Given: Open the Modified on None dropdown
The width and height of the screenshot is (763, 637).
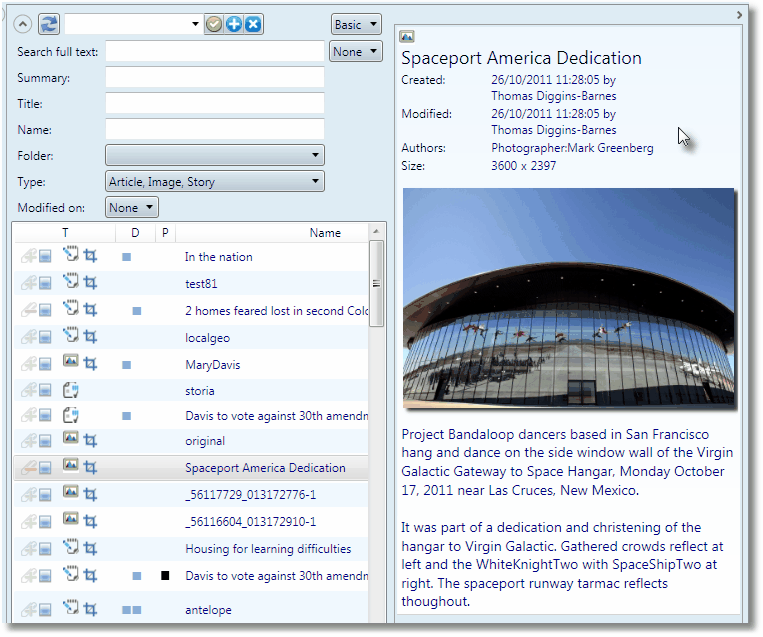Looking at the screenshot, I should pyautogui.click(x=131, y=208).
